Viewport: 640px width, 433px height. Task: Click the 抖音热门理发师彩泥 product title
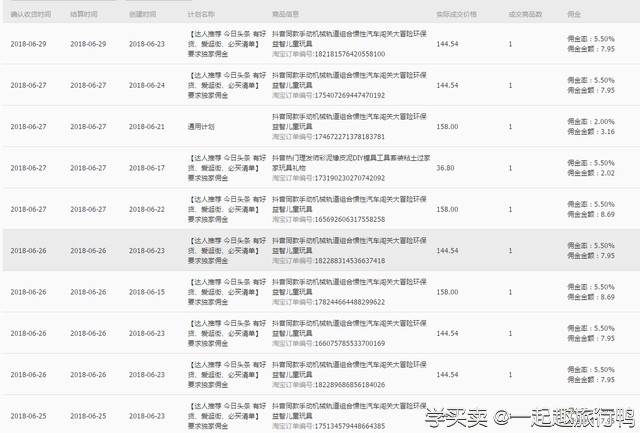351,162
